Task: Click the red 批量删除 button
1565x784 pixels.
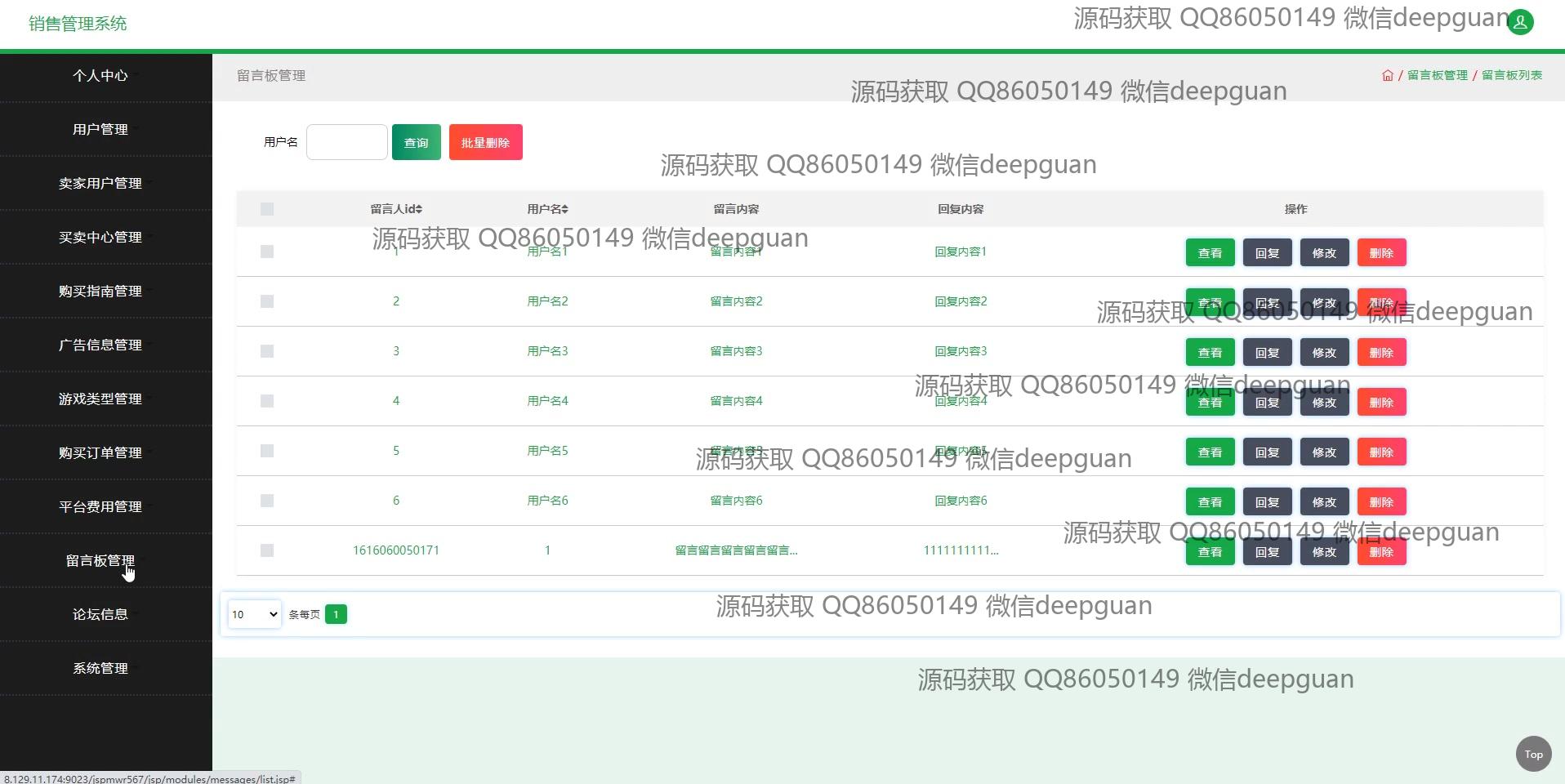Action: pos(485,142)
